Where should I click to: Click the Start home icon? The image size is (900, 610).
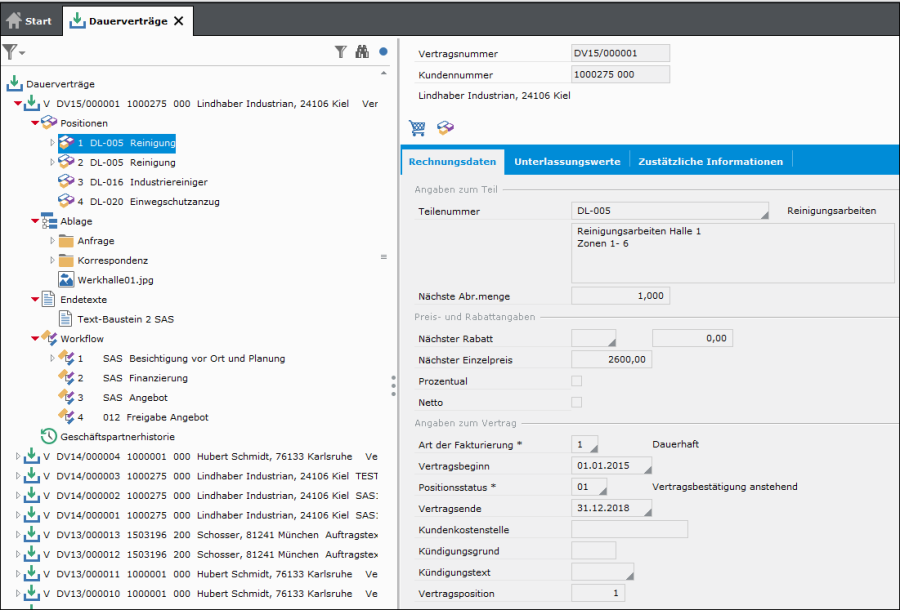14,21
